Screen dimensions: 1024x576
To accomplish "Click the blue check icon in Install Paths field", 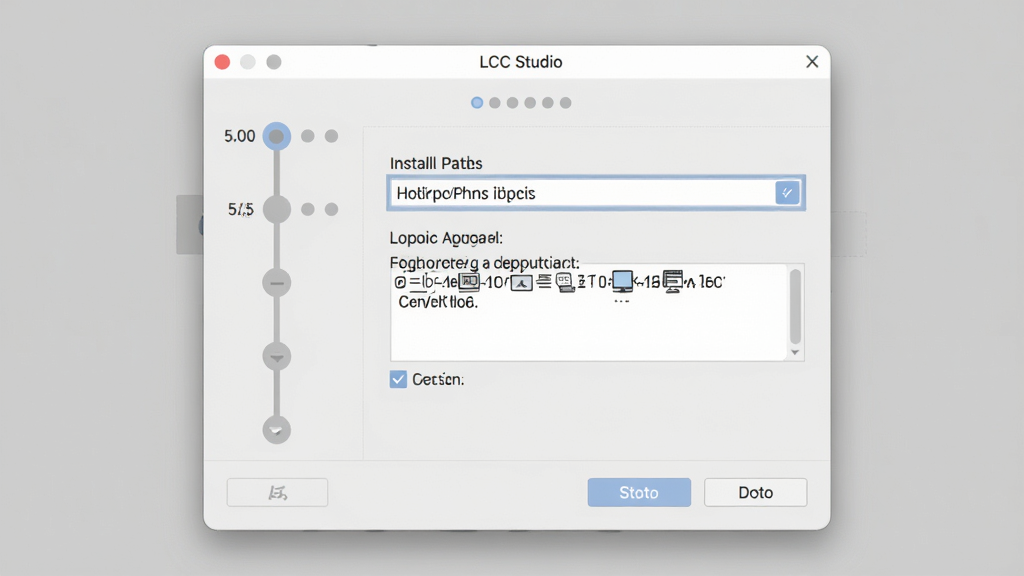I will [787, 193].
